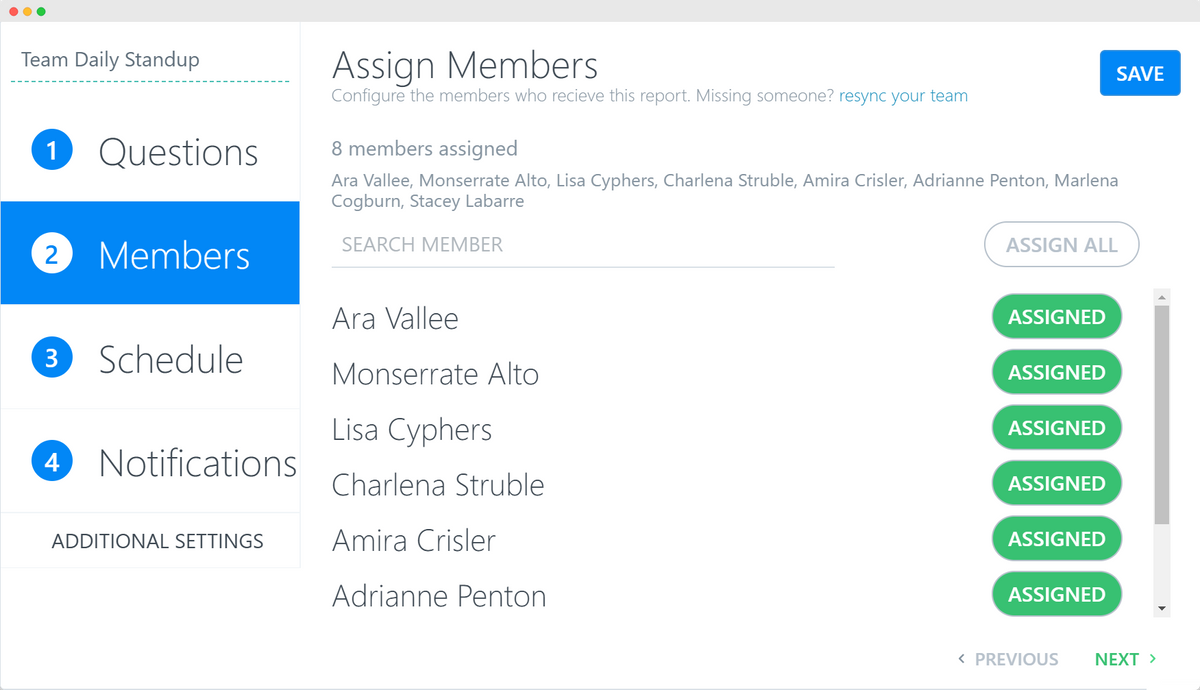Viewport: 1200px width, 690px height.
Task: Toggle Lisa Cyphers' Assigned button
Action: (1056, 428)
